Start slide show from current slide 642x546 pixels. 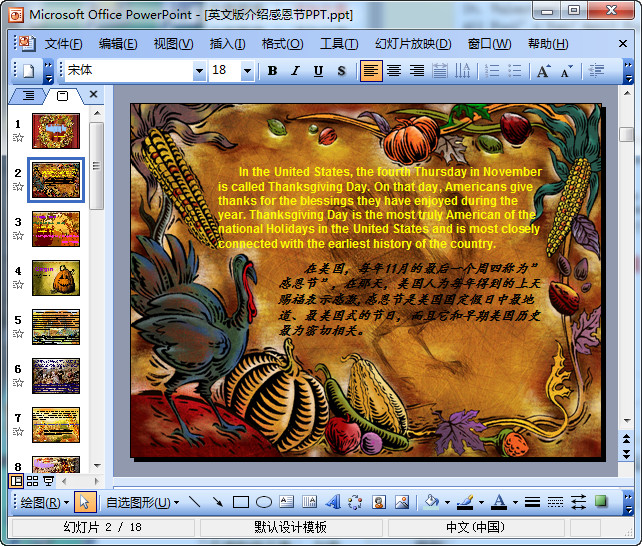click(49, 481)
